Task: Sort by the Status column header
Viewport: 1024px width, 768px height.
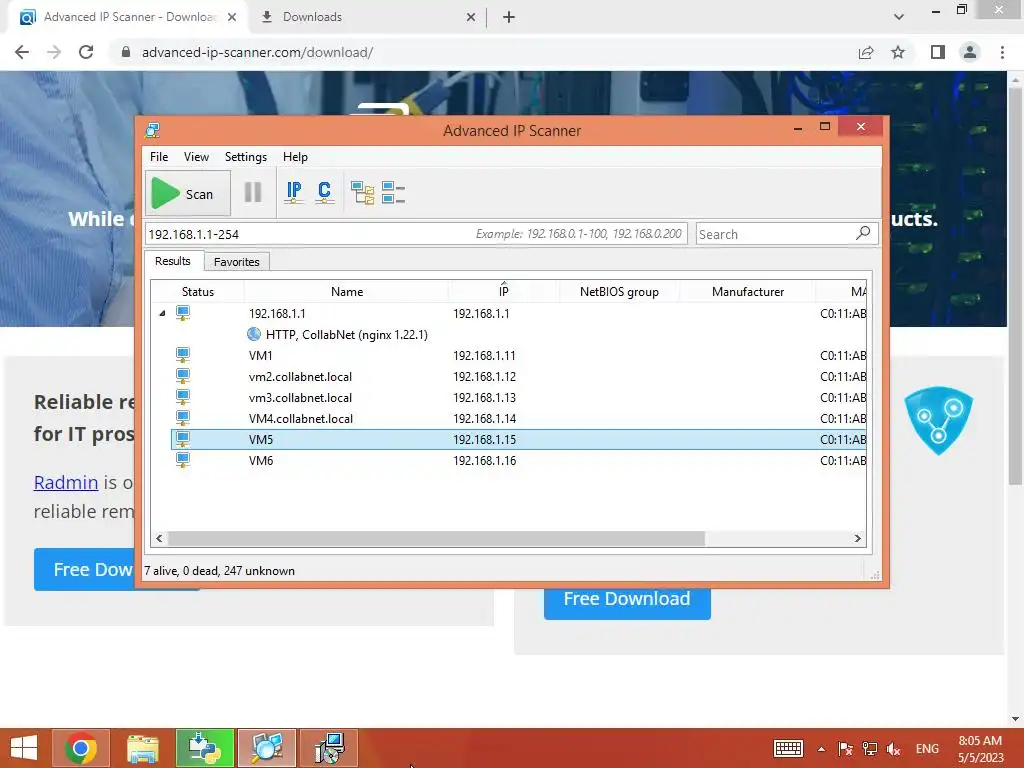Action: click(197, 291)
